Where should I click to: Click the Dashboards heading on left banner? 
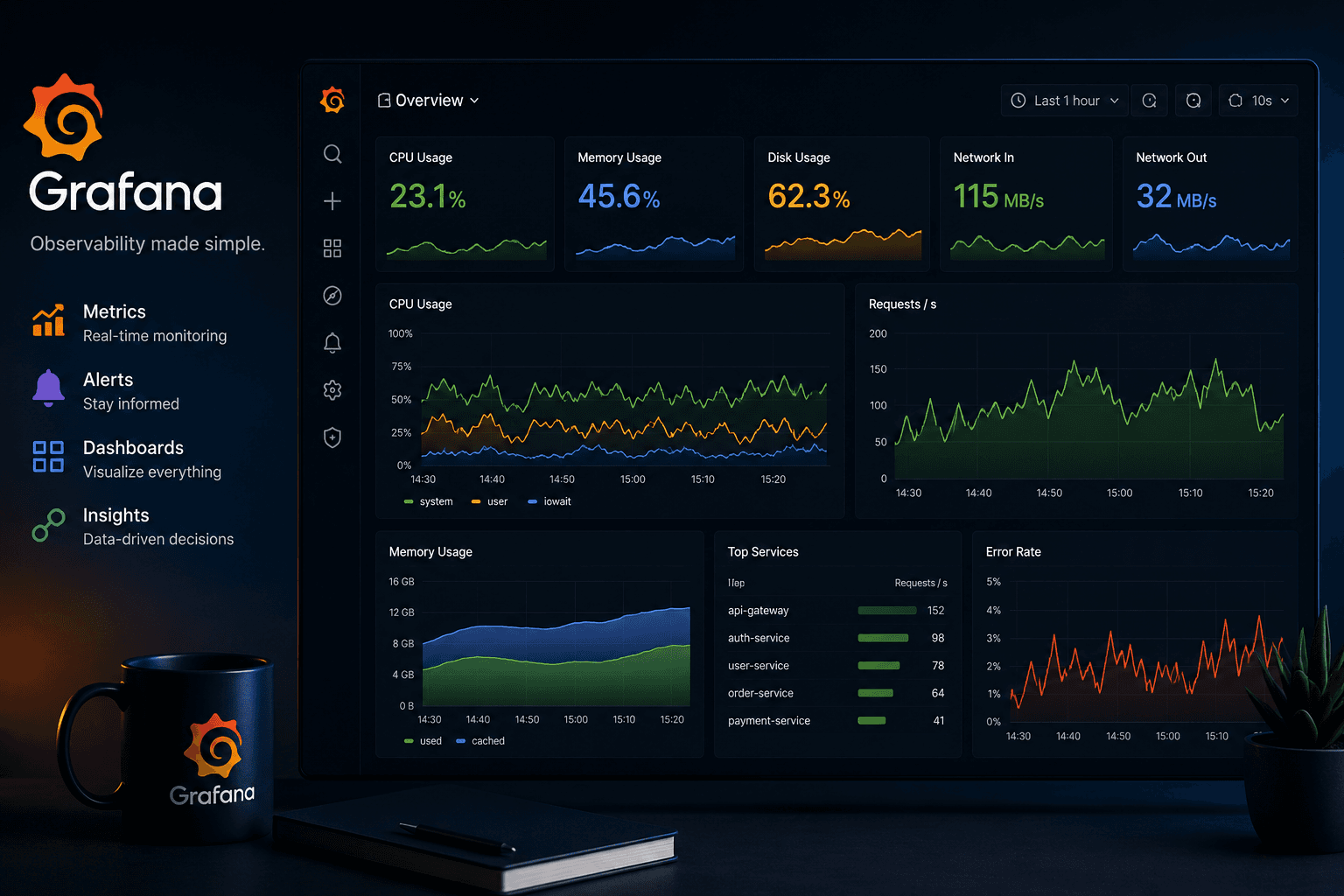pos(133,448)
